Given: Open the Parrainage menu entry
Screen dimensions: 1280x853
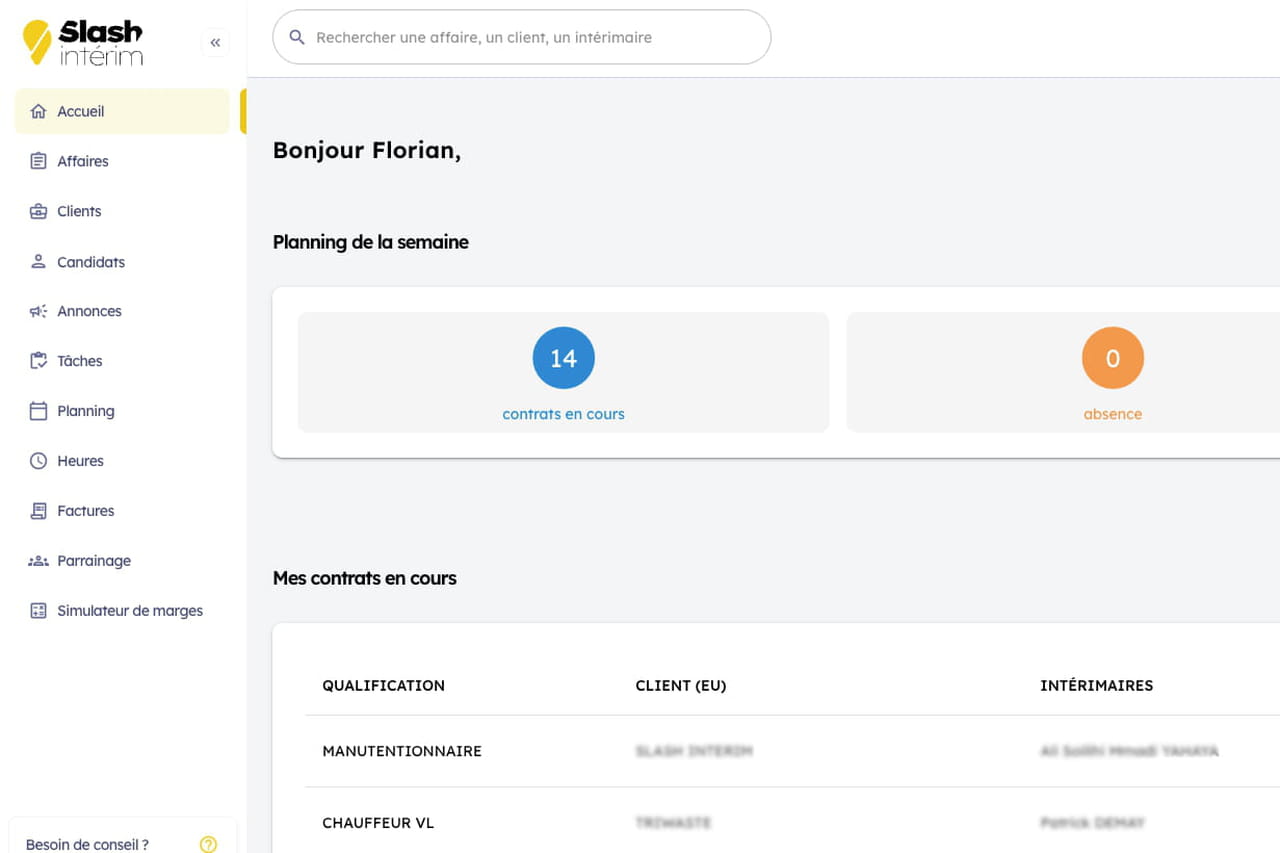Looking at the screenshot, I should (92, 561).
